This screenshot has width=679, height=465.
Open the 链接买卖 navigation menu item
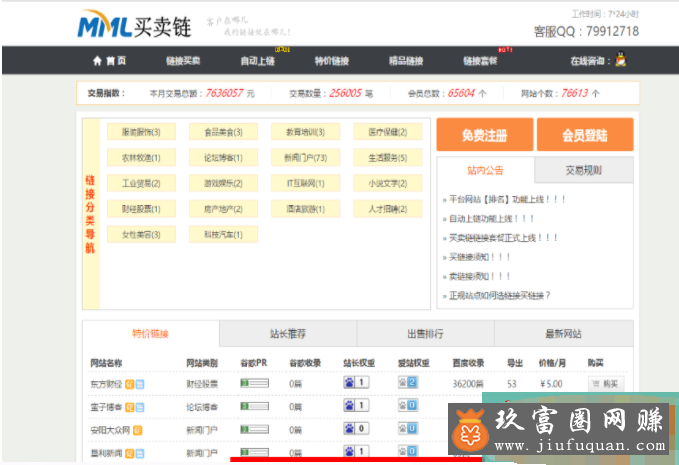(183, 61)
